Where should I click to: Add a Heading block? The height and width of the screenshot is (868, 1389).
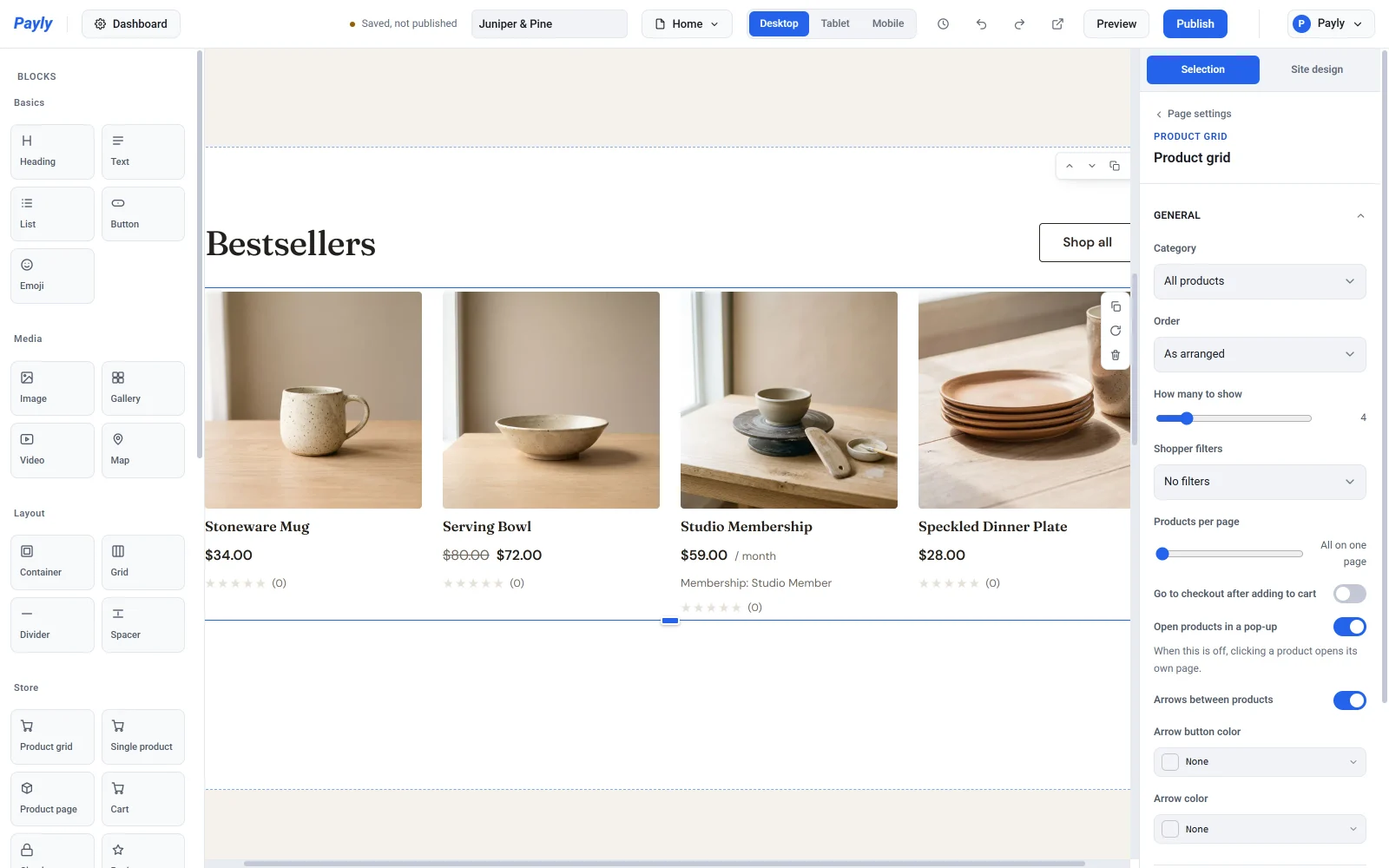coord(52,152)
